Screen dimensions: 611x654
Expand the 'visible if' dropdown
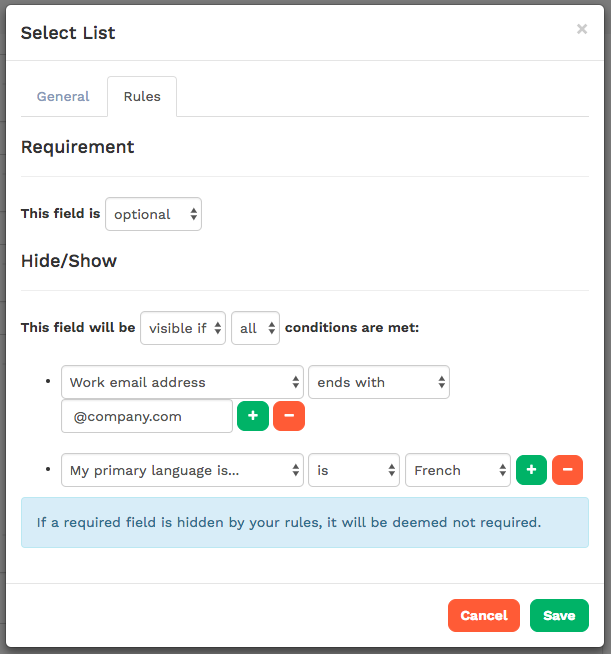point(183,328)
